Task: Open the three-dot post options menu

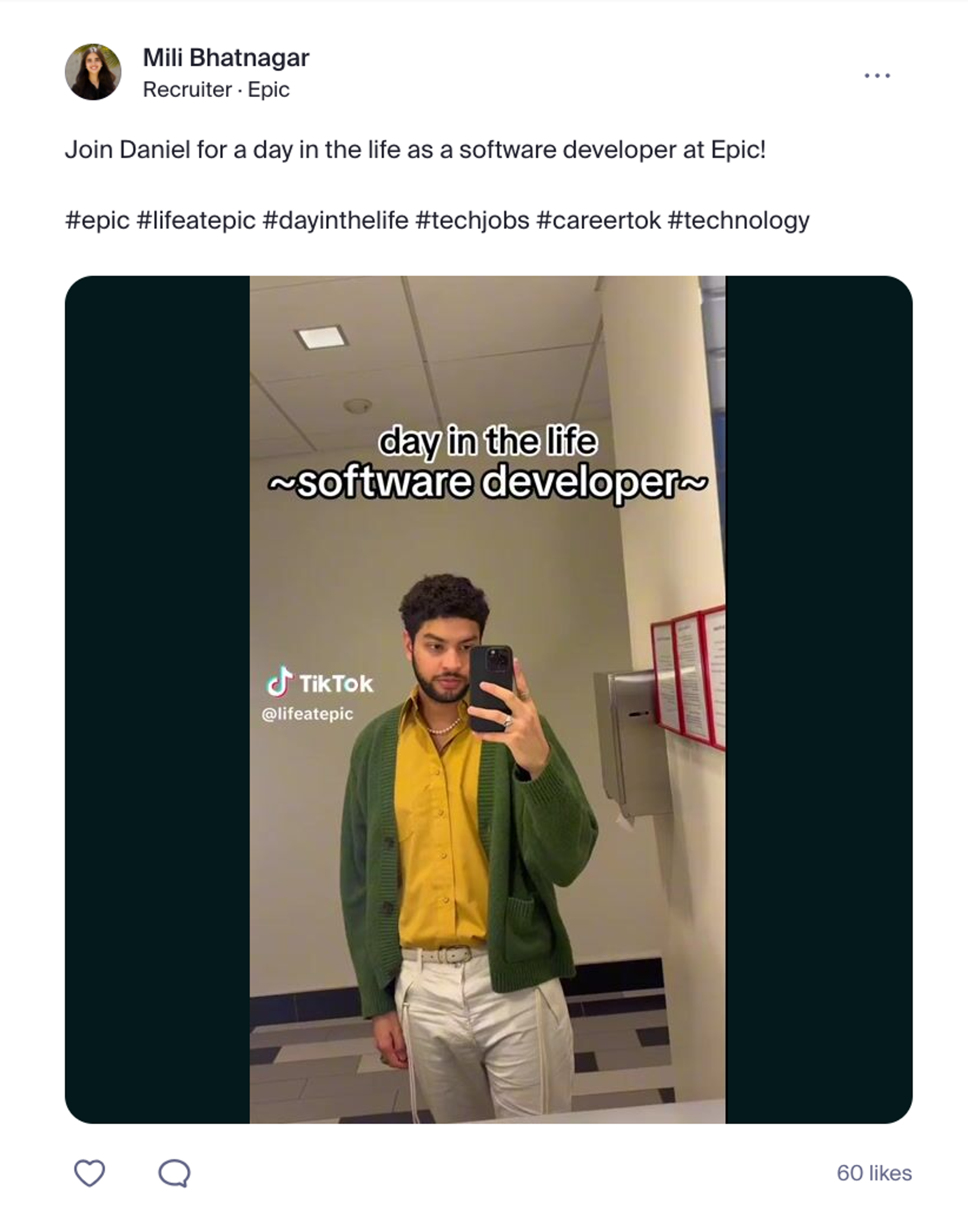Action: coord(877,75)
